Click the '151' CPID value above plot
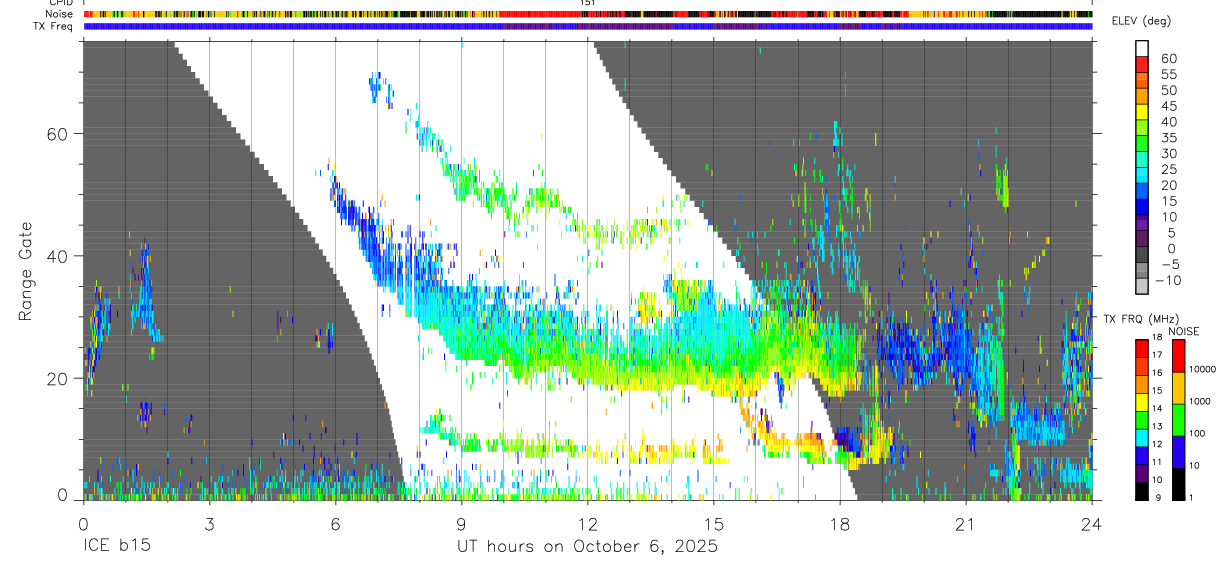Image resolution: width=1228 pixels, height=567 pixels. pyautogui.click(x=587, y=4)
